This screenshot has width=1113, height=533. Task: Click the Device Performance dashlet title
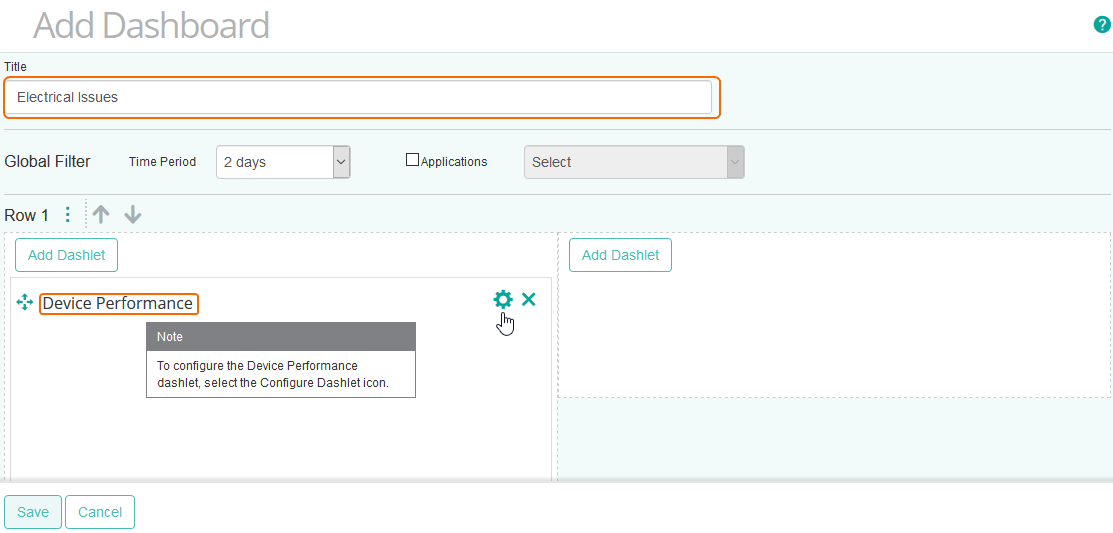(118, 304)
